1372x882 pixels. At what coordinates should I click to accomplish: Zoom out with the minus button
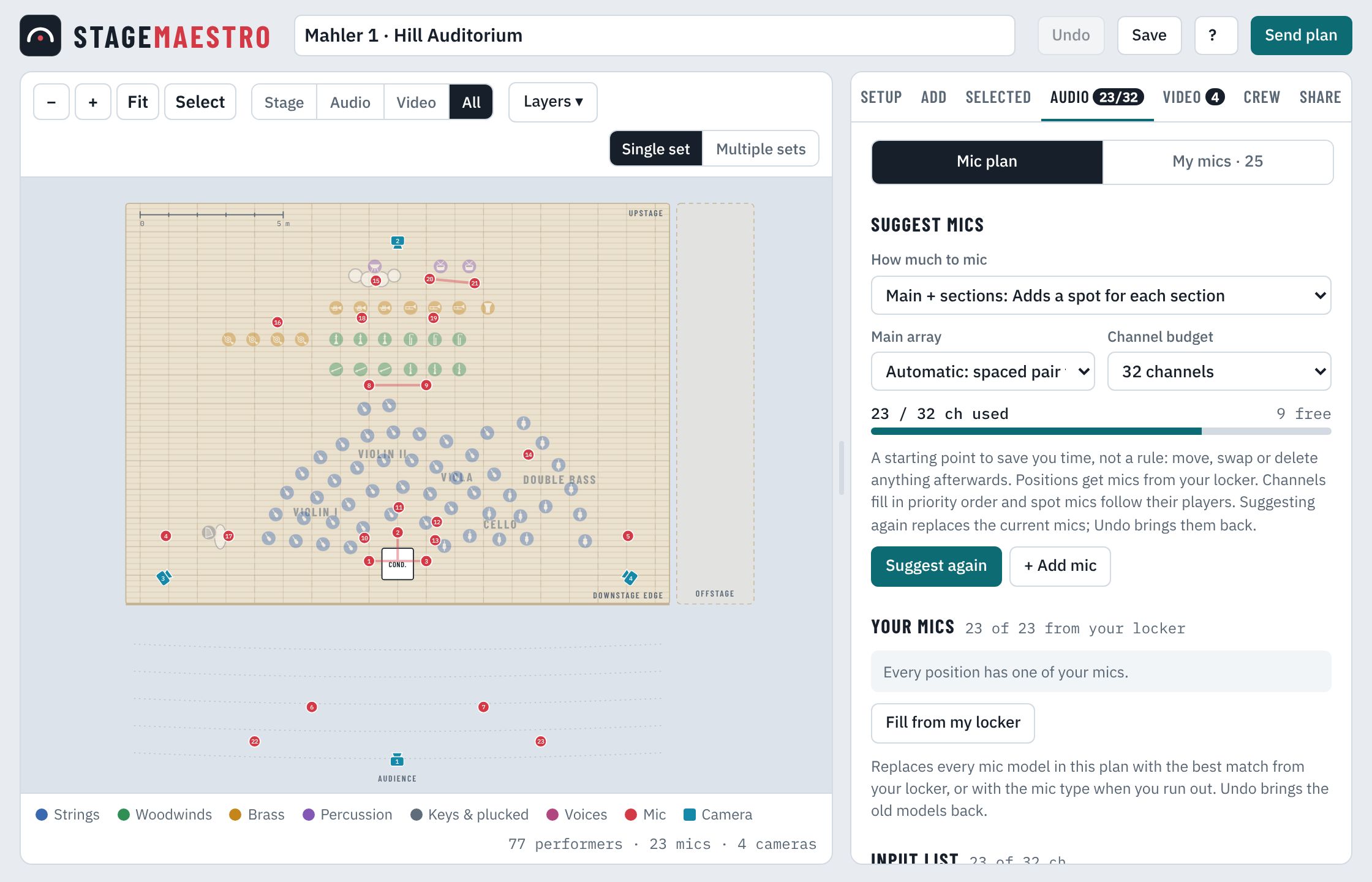[51, 102]
